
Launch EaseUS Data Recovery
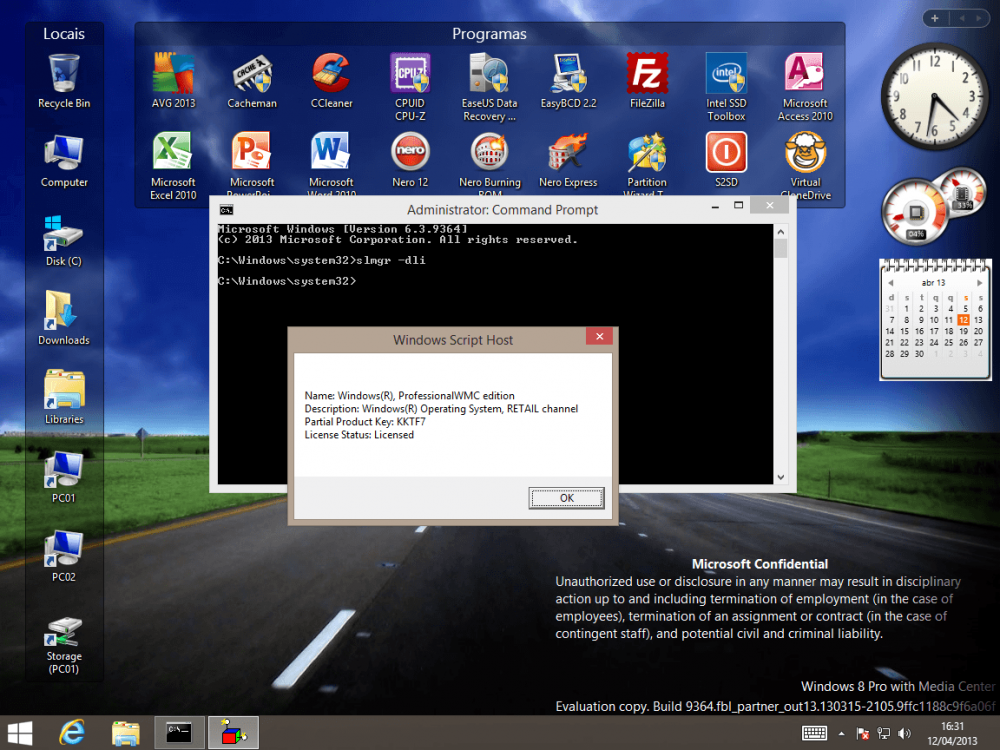489,87
